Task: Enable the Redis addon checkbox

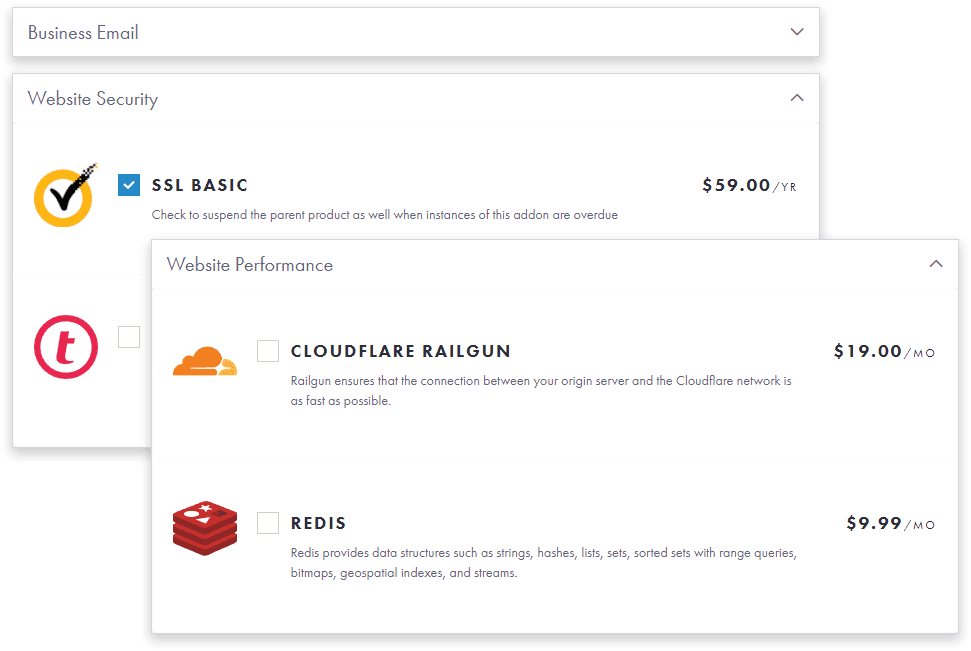Action: [x=268, y=523]
